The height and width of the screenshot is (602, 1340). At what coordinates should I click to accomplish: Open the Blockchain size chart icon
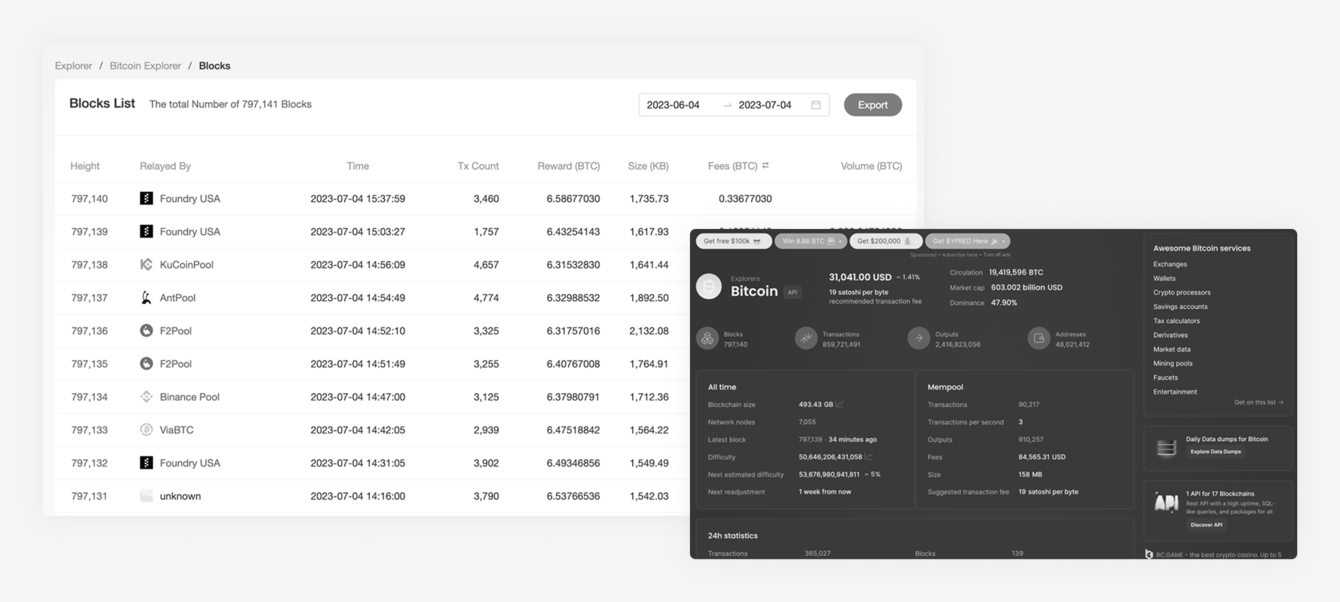[x=840, y=405]
